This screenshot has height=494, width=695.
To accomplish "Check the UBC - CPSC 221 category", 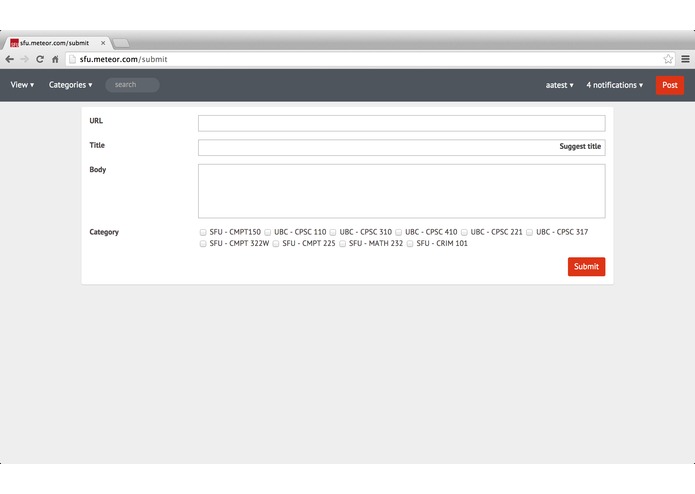I will 464,232.
